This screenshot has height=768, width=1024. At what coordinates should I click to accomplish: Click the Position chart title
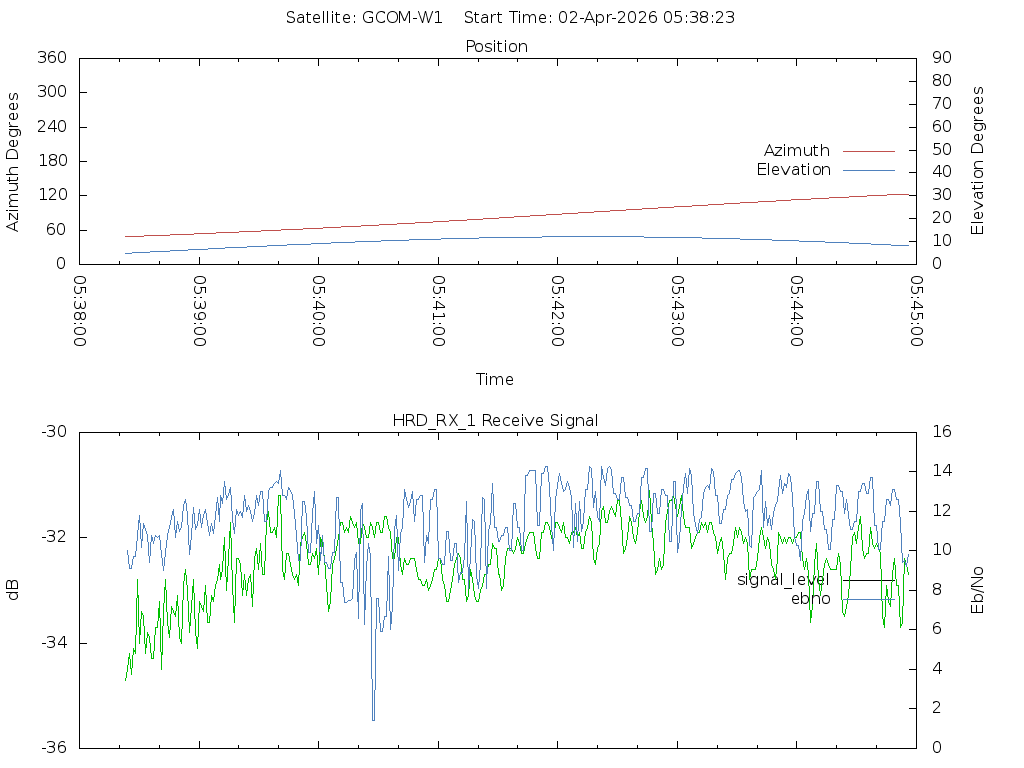(497, 47)
